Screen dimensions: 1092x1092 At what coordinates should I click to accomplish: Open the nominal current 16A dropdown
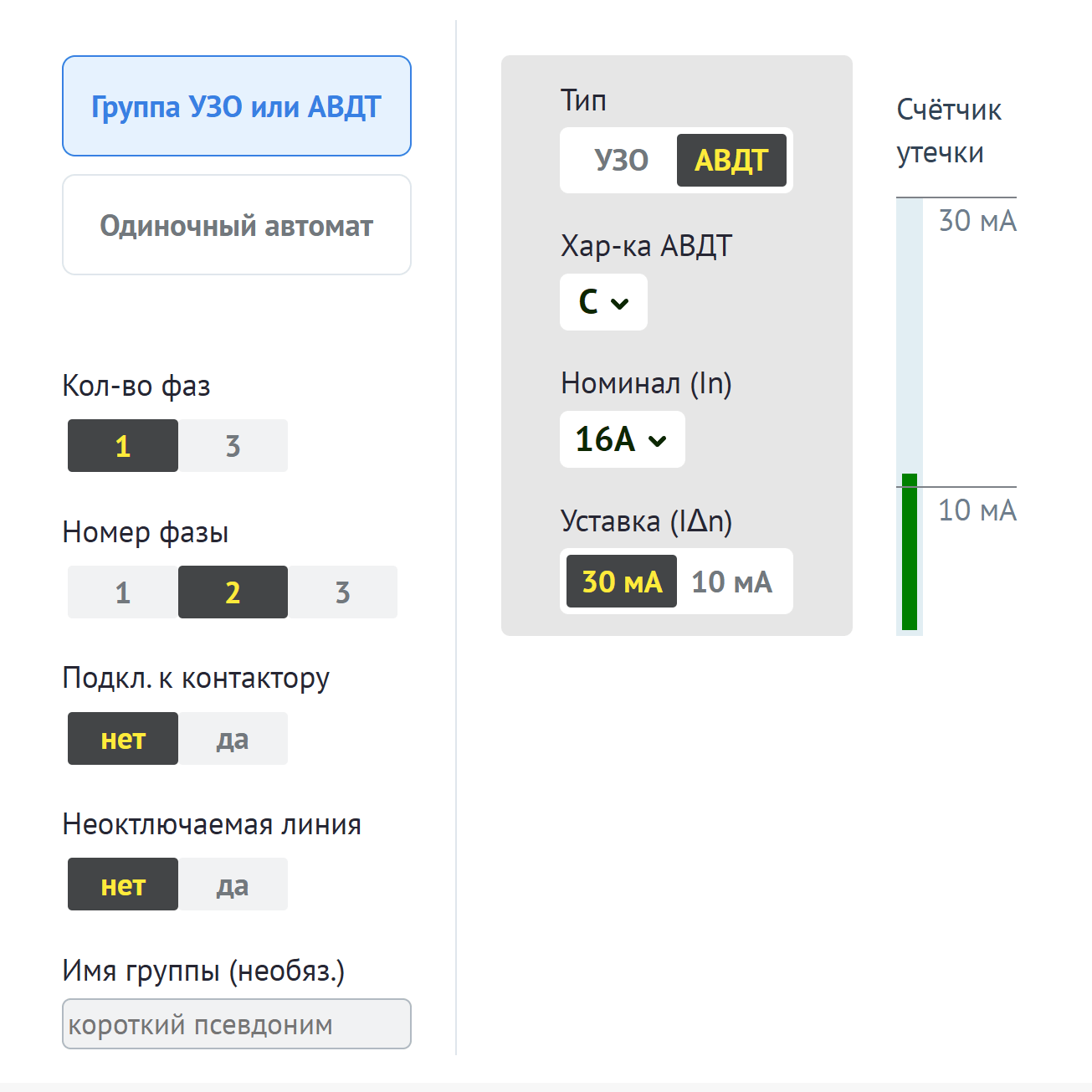click(623, 439)
